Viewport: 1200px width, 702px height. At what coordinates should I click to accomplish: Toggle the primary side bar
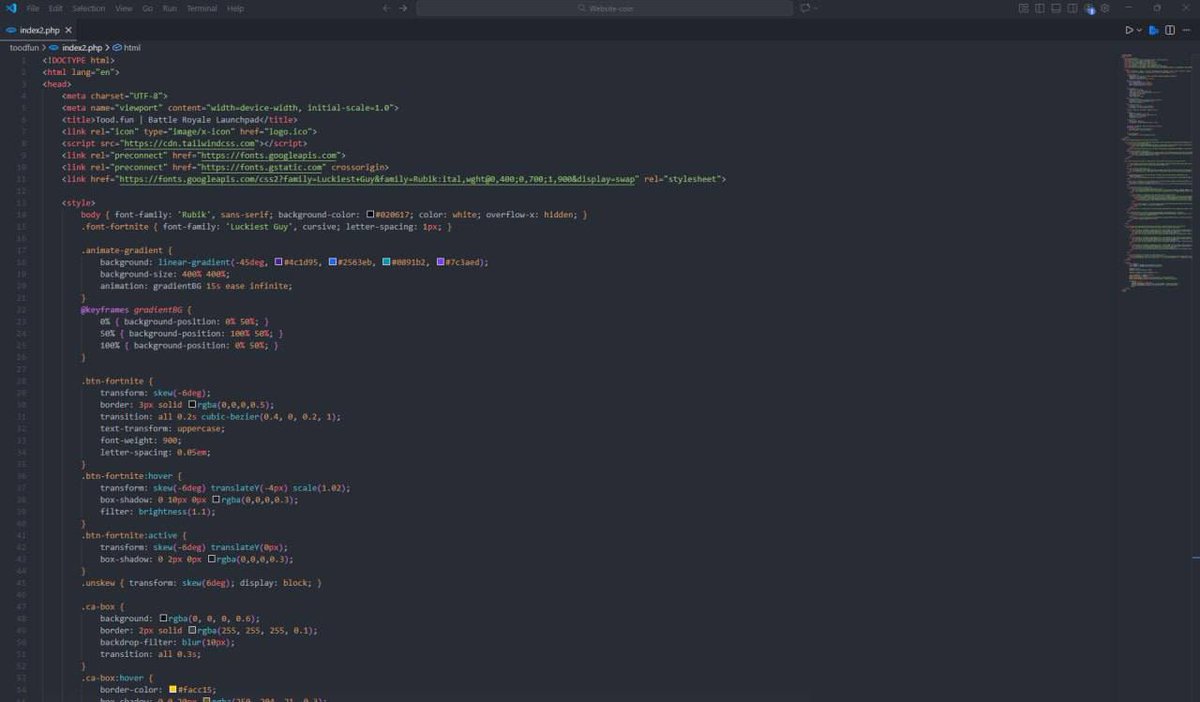tap(1040, 8)
